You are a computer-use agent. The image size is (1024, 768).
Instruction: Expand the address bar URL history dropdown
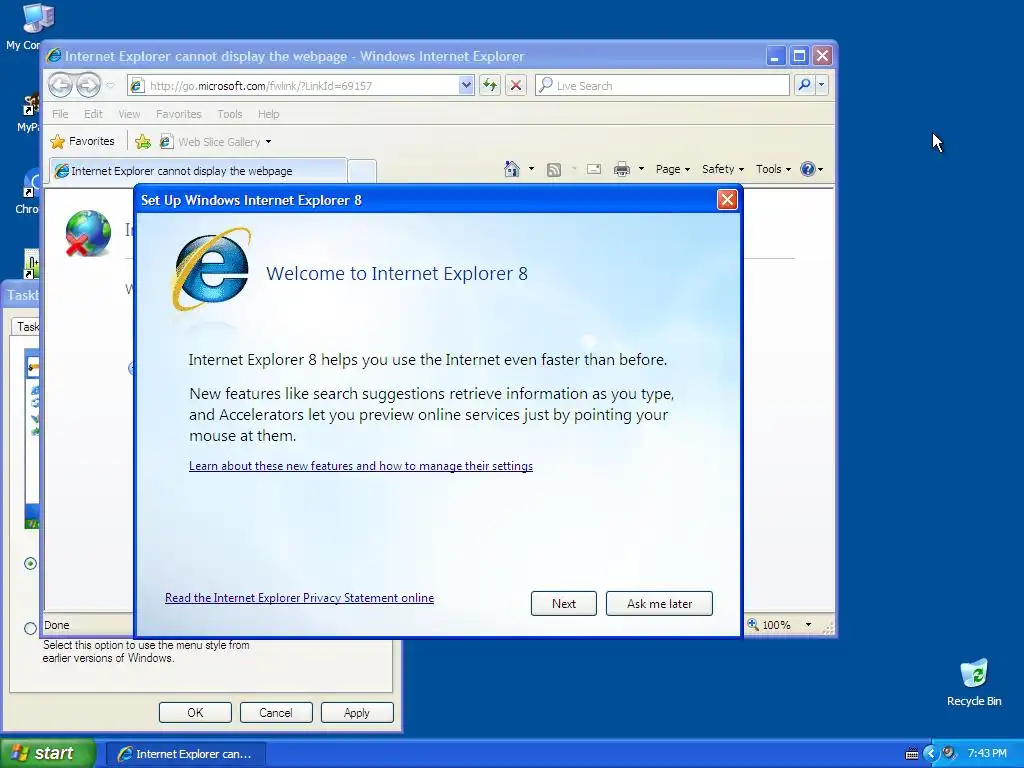466,85
